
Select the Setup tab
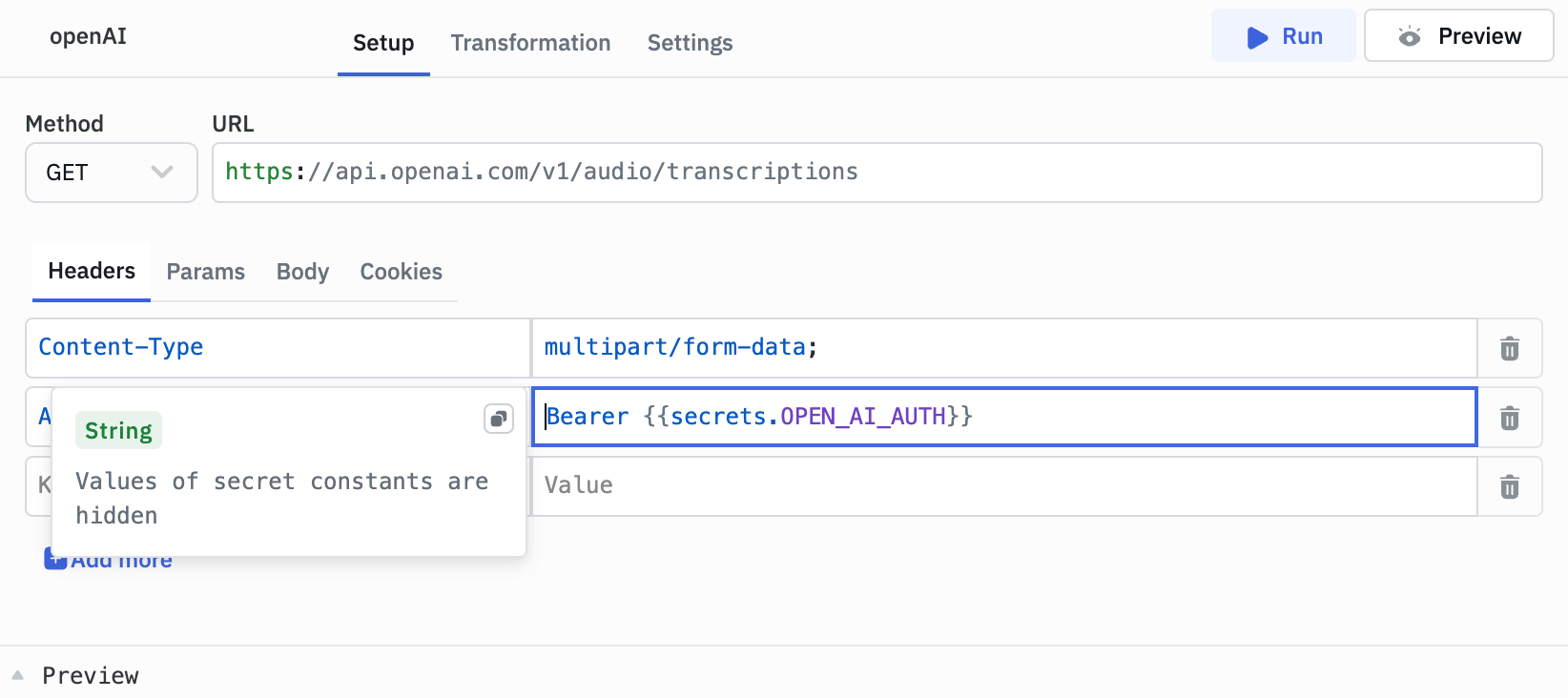(x=383, y=43)
